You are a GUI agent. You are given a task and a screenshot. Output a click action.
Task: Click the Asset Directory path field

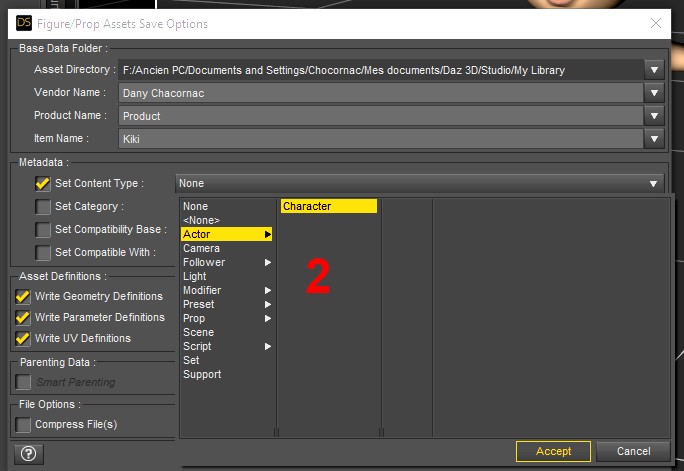point(381,70)
